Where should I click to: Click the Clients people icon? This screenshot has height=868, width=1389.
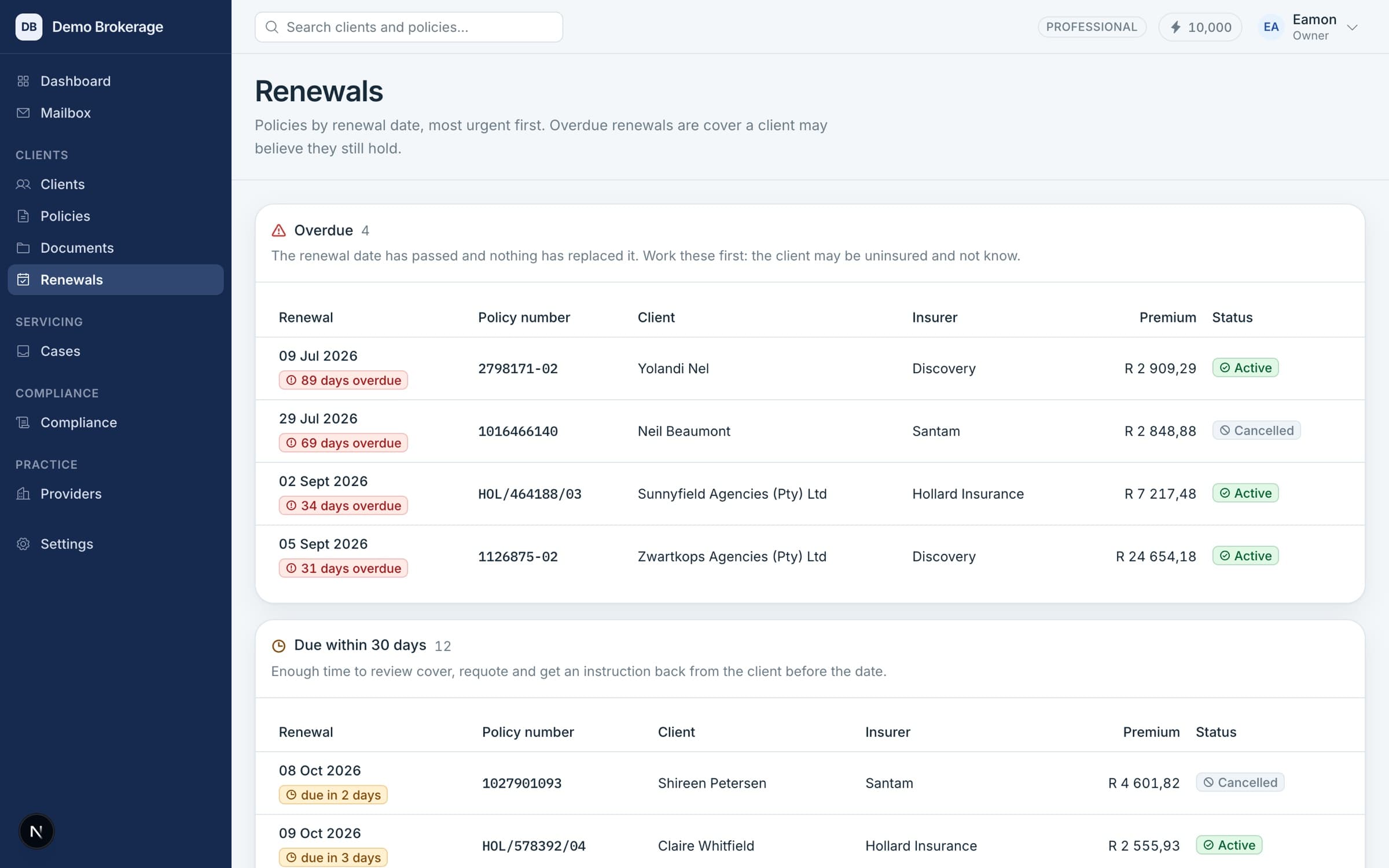click(x=23, y=184)
